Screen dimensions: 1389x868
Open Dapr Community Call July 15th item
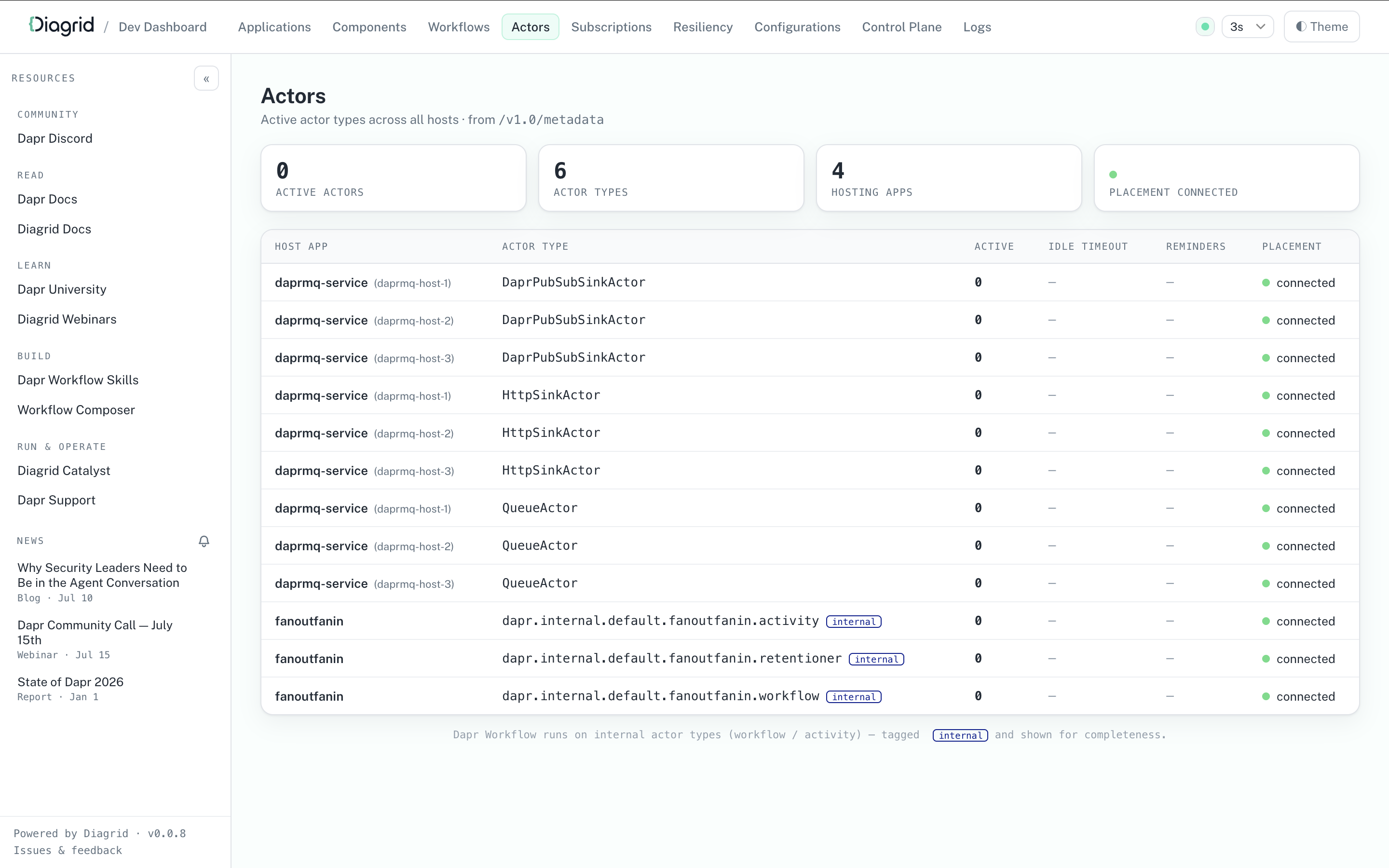[95, 639]
